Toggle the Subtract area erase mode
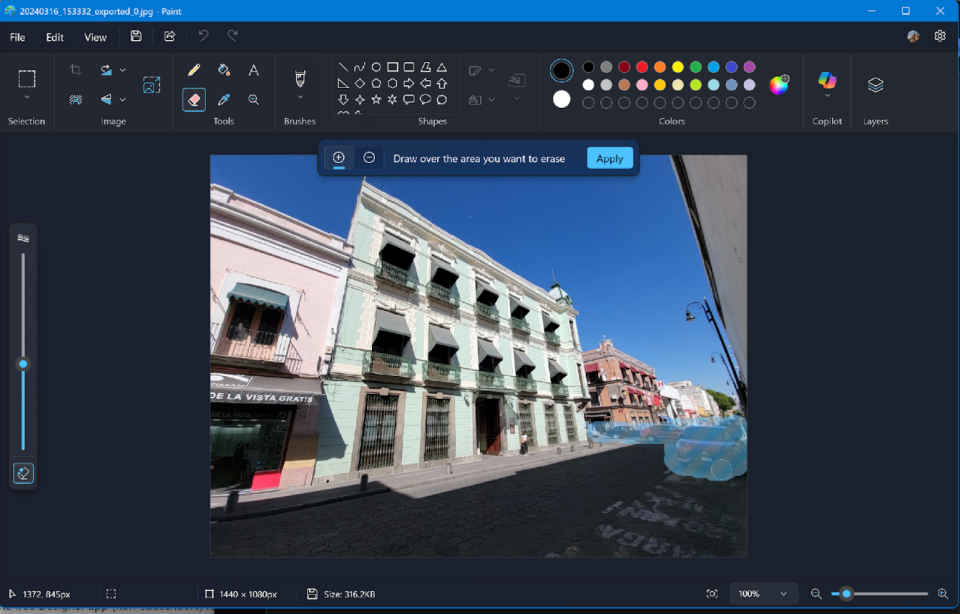 point(368,157)
